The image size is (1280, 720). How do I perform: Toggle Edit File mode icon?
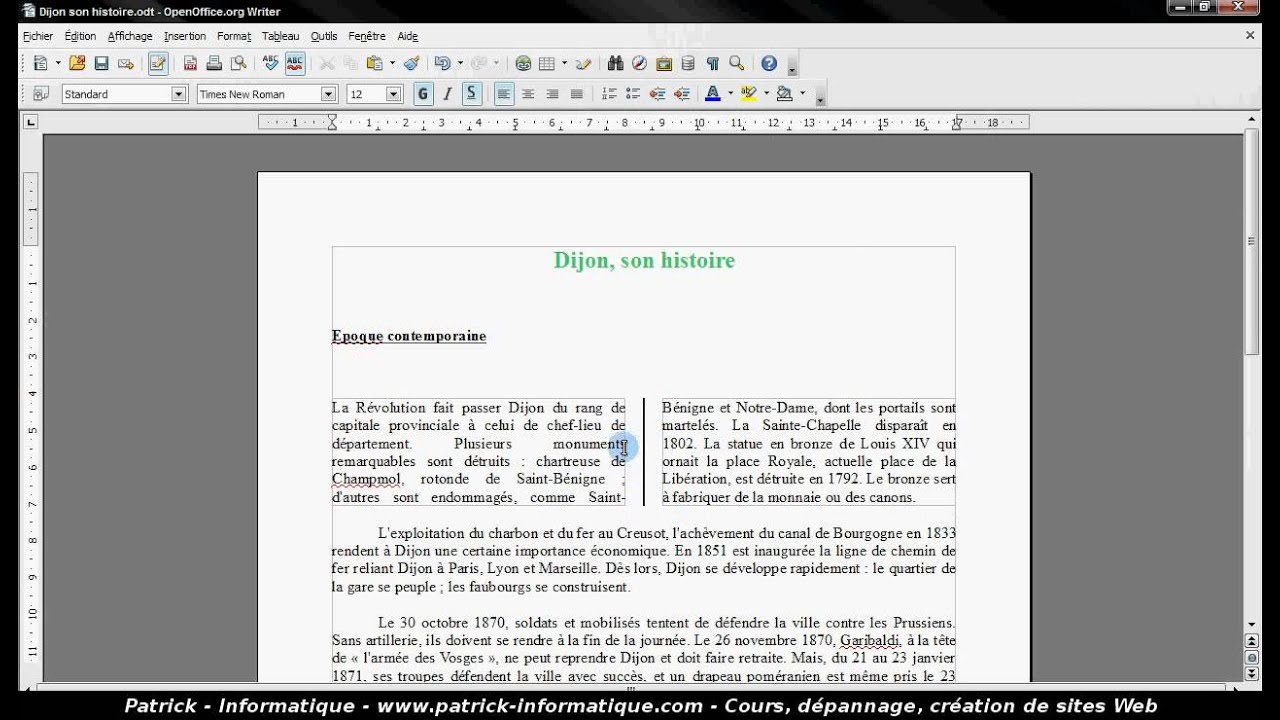point(158,63)
